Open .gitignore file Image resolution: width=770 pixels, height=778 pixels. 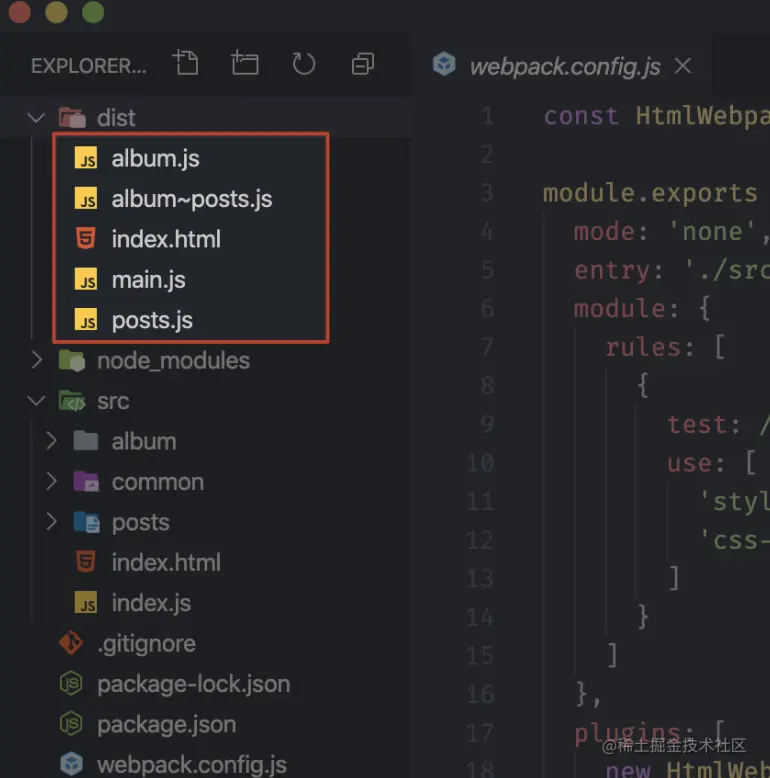pos(146,644)
